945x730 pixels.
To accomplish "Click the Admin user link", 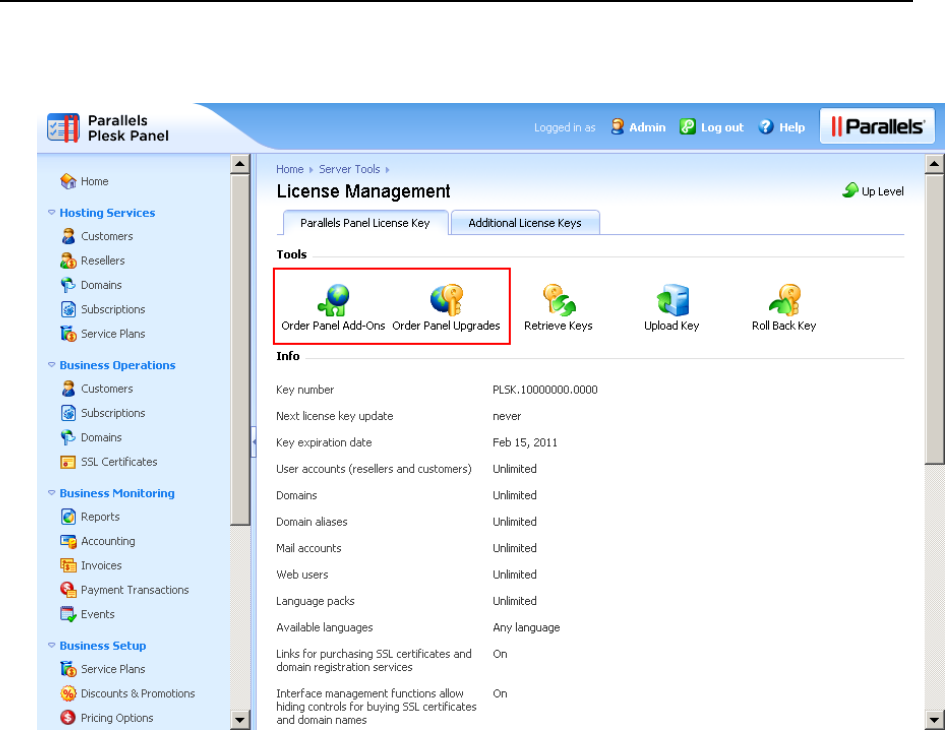I will [x=638, y=127].
